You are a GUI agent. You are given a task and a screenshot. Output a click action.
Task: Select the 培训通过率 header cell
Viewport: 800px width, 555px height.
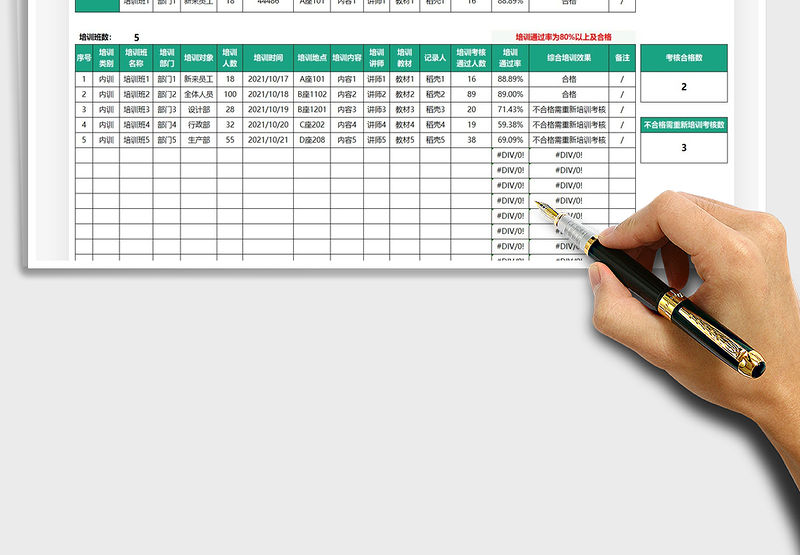510,58
